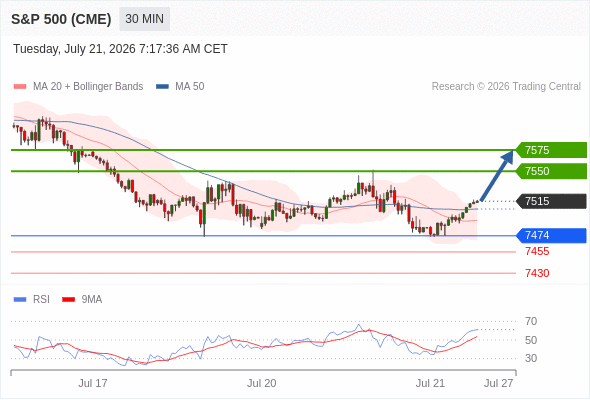Click the S&P 500 (CME) title
This screenshot has width=590, height=400.
pos(61,19)
